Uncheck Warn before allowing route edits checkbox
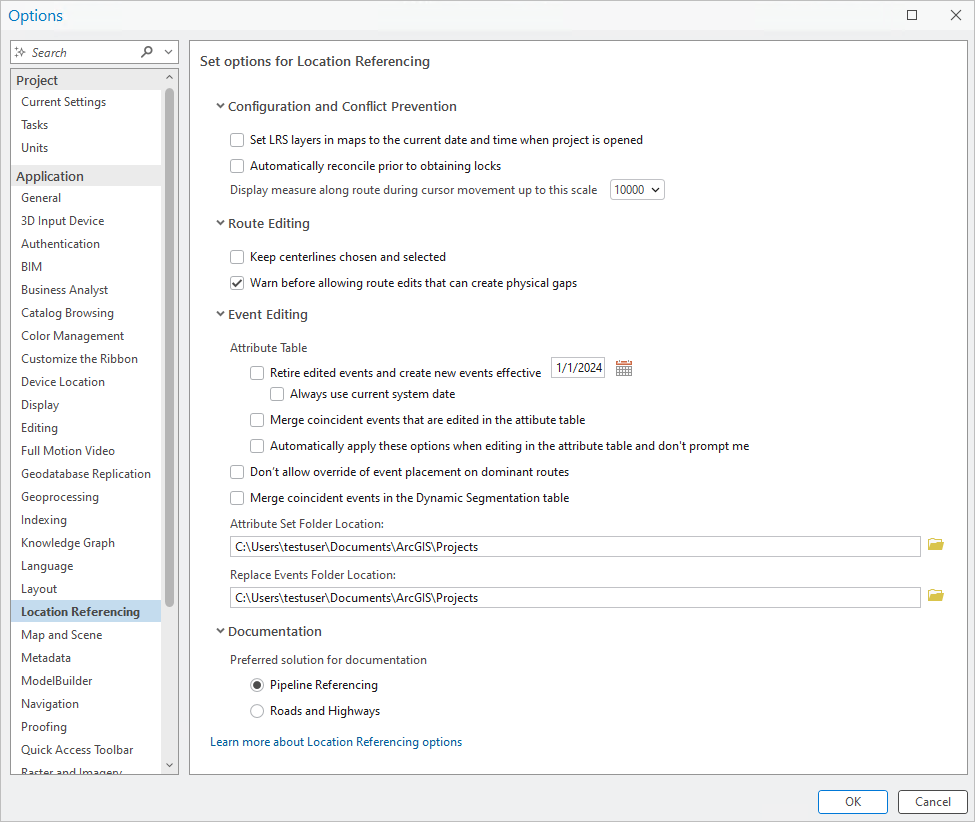 (x=237, y=283)
